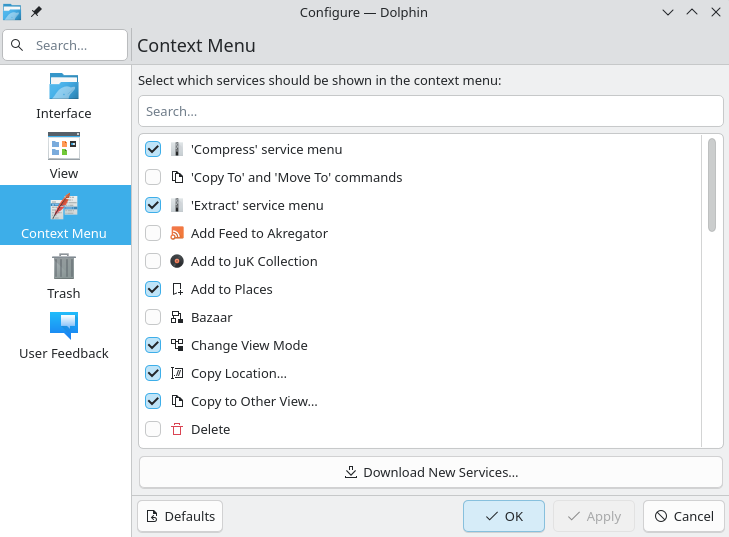Click the 'Copy to Other View...' text

[x=254, y=401]
